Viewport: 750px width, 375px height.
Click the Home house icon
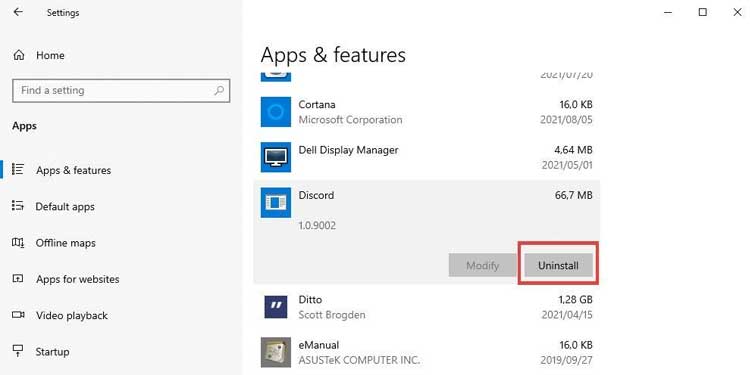tap(19, 55)
